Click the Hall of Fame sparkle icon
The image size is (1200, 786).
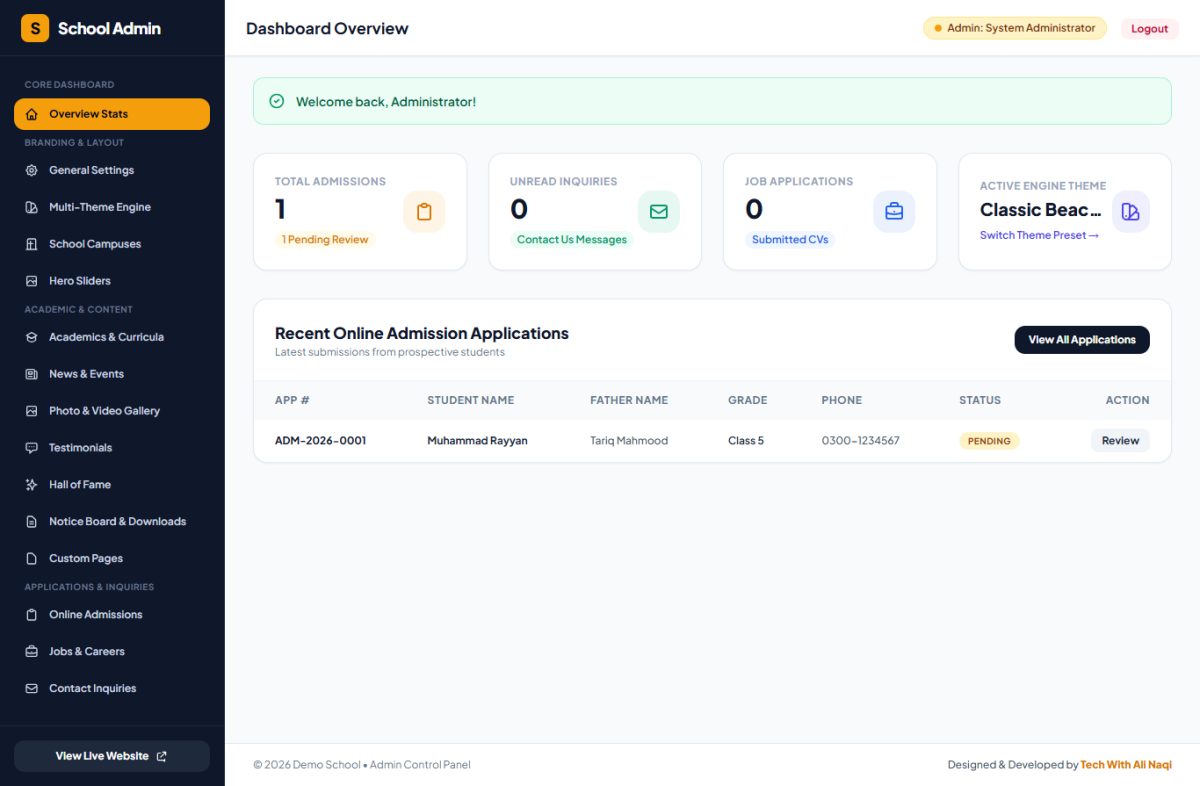31,485
